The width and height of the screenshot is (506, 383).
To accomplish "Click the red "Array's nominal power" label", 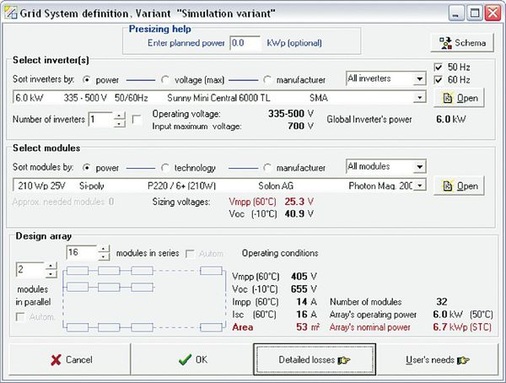I will [x=370, y=327].
